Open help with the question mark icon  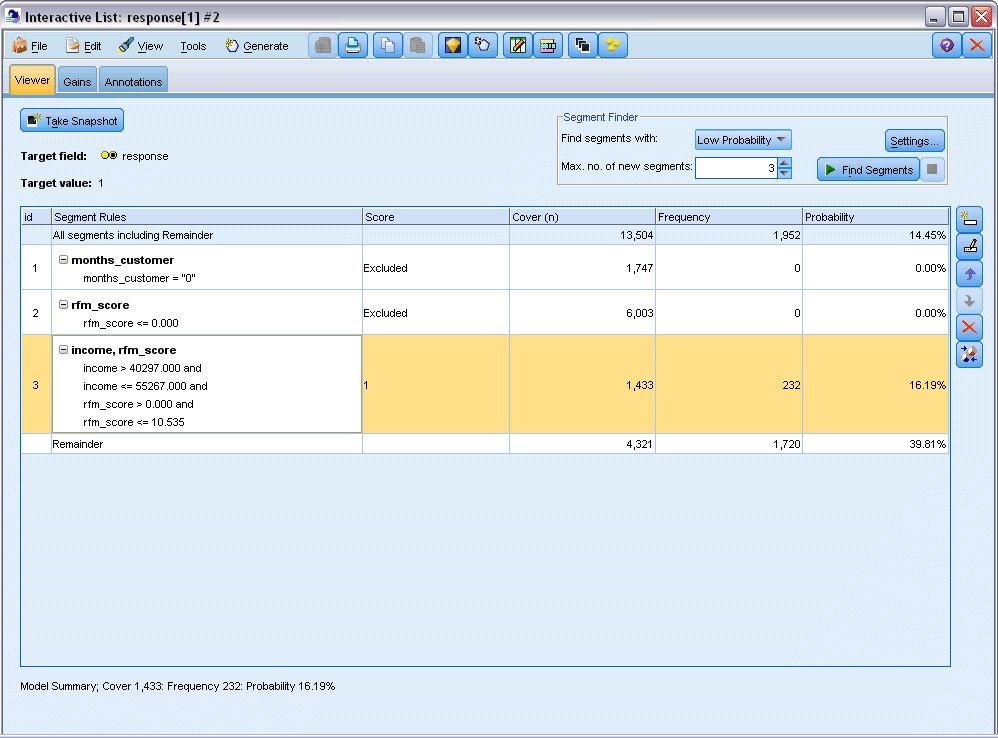pyautogui.click(x=946, y=45)
